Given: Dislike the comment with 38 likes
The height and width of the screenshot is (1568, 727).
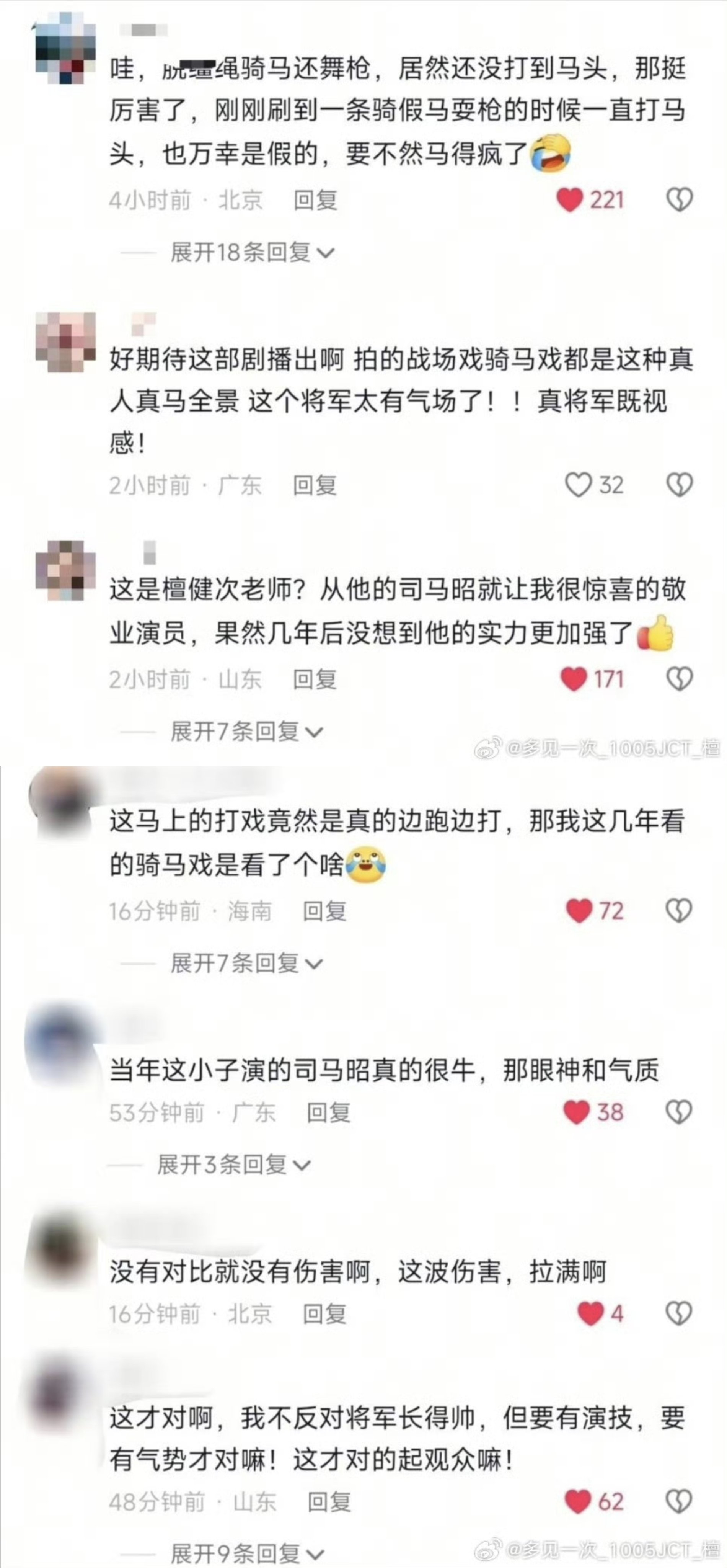Looking at the screenshot, I should pyautogui.click(x=678, y=1112).
